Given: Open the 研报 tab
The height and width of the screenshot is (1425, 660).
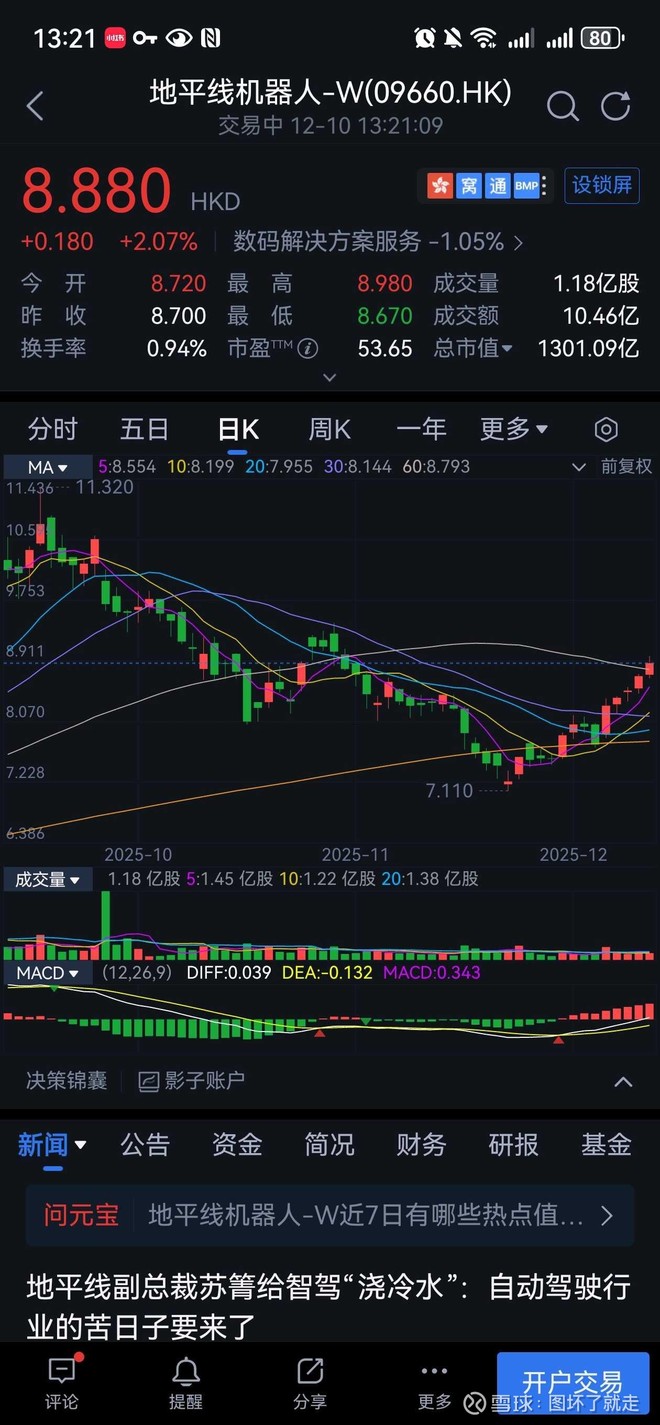Looking at the screenshot, I should (514, 1144).
